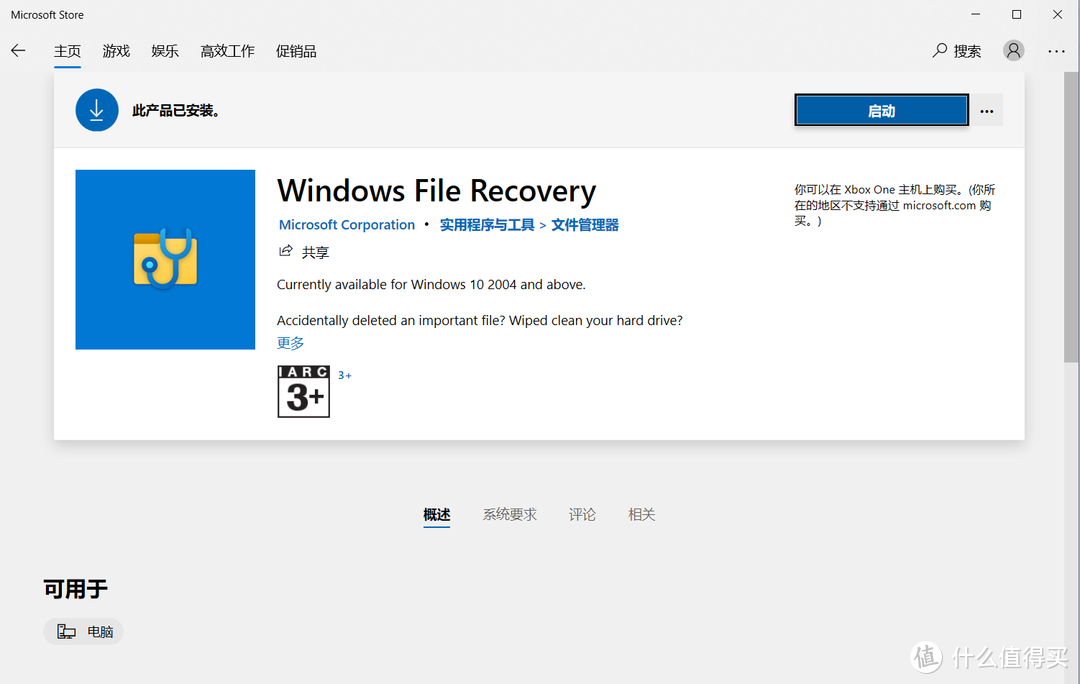
Task: Open the Microsoft Corporation publisher link
Action: pos(346,225)
